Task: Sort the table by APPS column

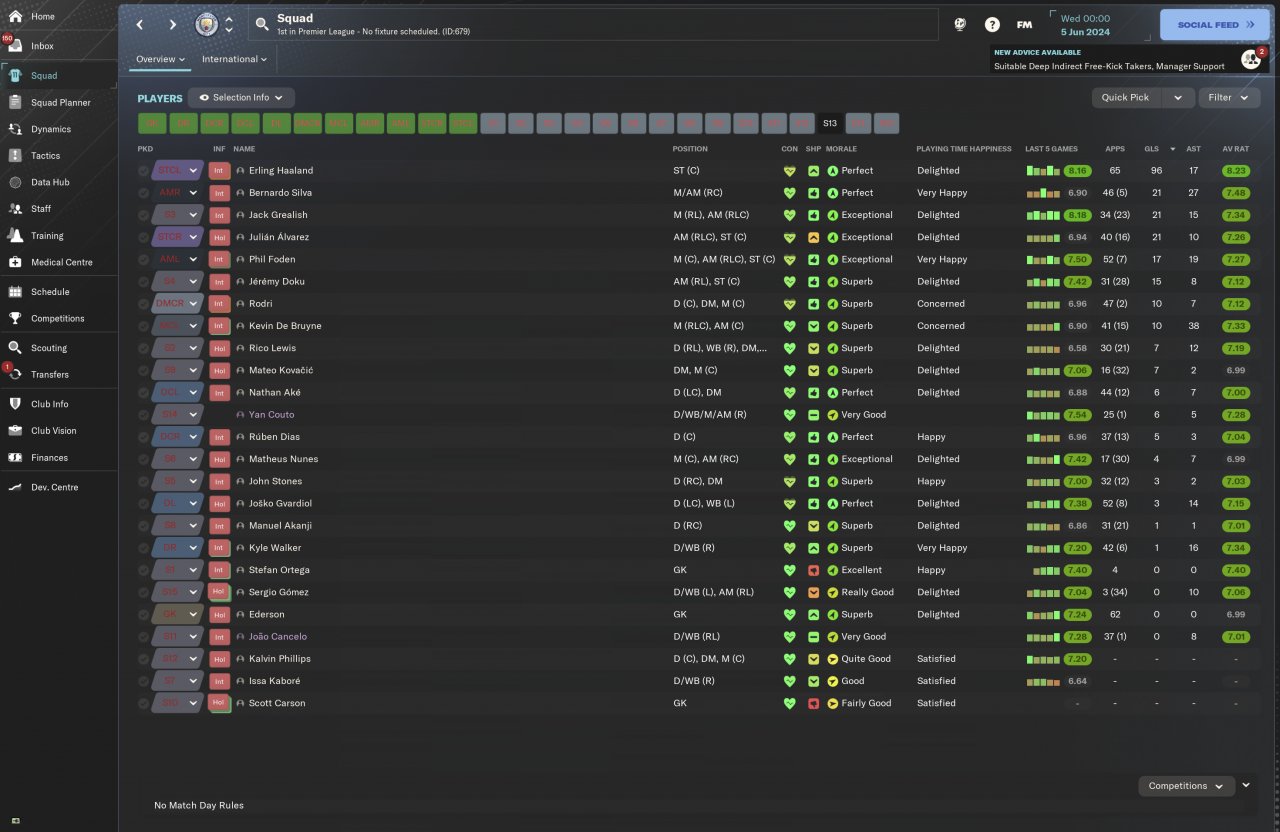Action: coord(1114,149)
